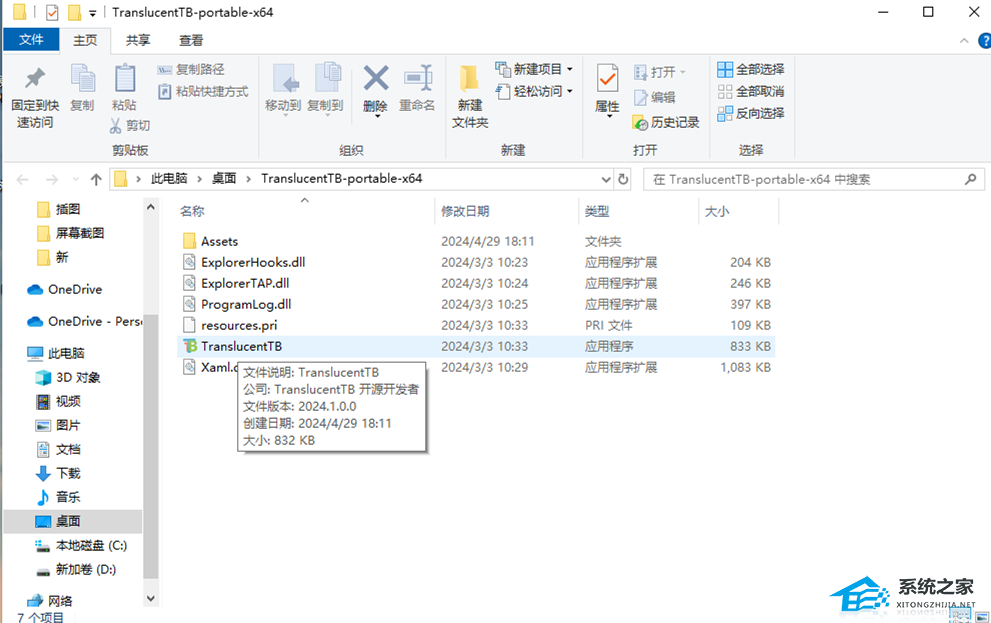This screenshot has width=991, height=623.
Task: Open 音乐 in navigation pane
Action: coord(68,497)
